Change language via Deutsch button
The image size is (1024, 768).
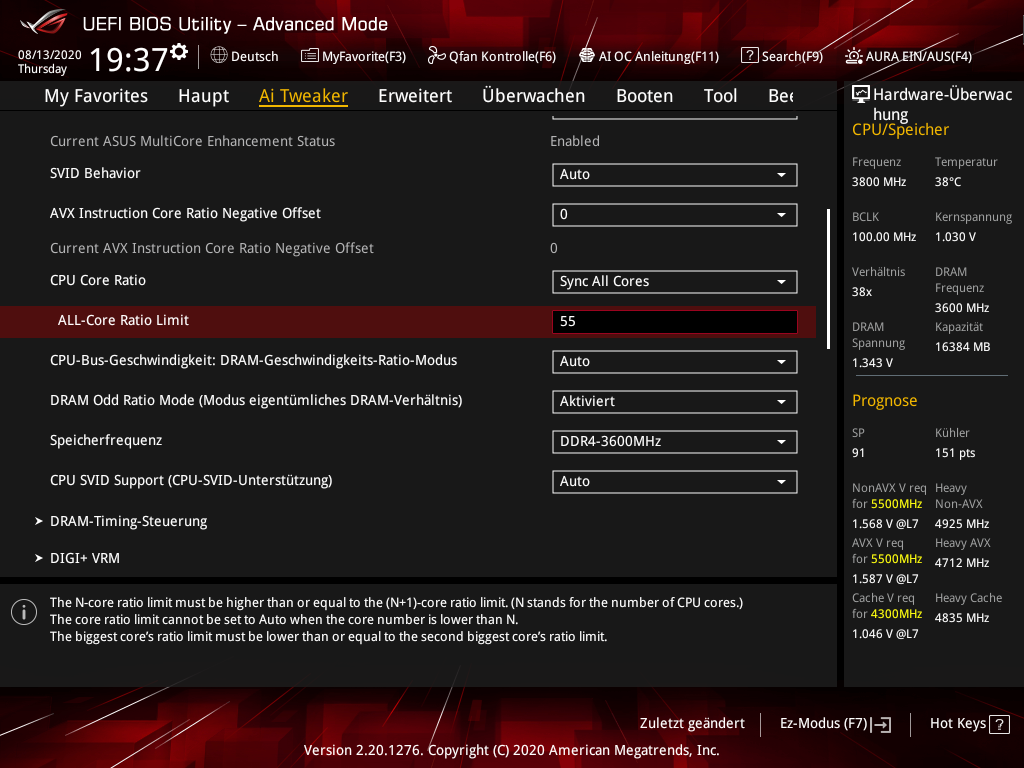(x=244, y=56)
